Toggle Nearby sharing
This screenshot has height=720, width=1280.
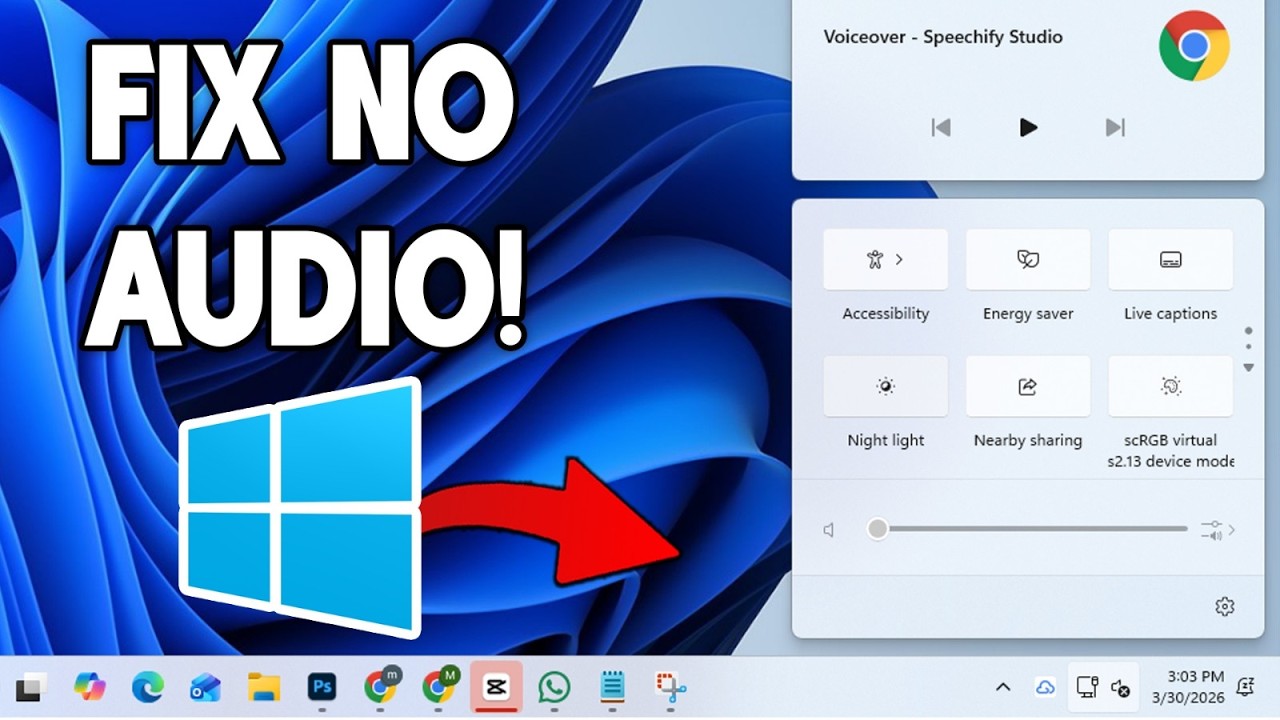pos(1028,386)
